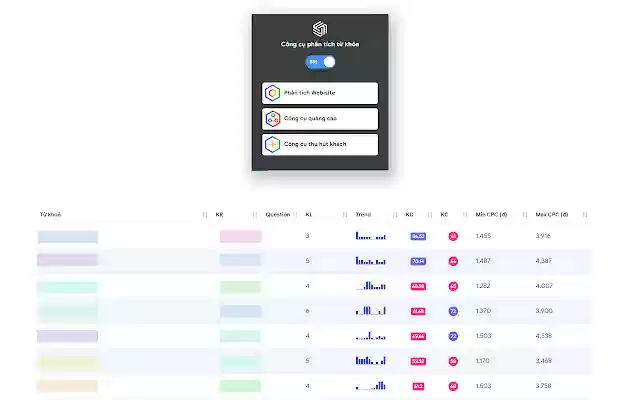Open trend sparkline in row with Min CPC 1,282
Screen dimensions: 640x400
[x=371, y=285]
